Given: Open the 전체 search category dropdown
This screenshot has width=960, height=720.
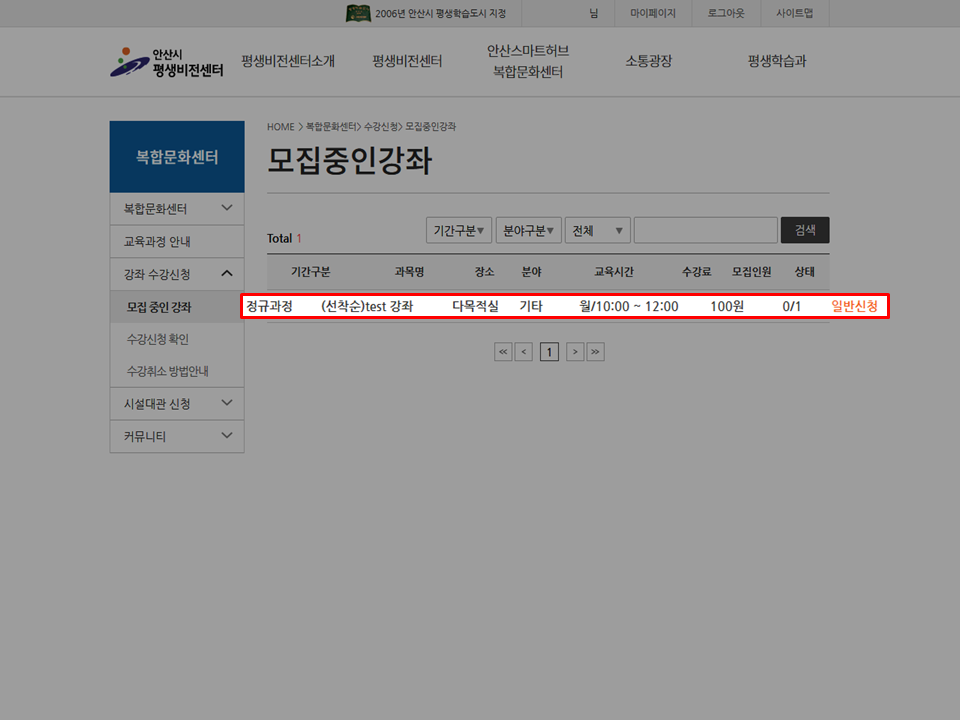Looking at the screenshot, I should click(x=597, y=229).
